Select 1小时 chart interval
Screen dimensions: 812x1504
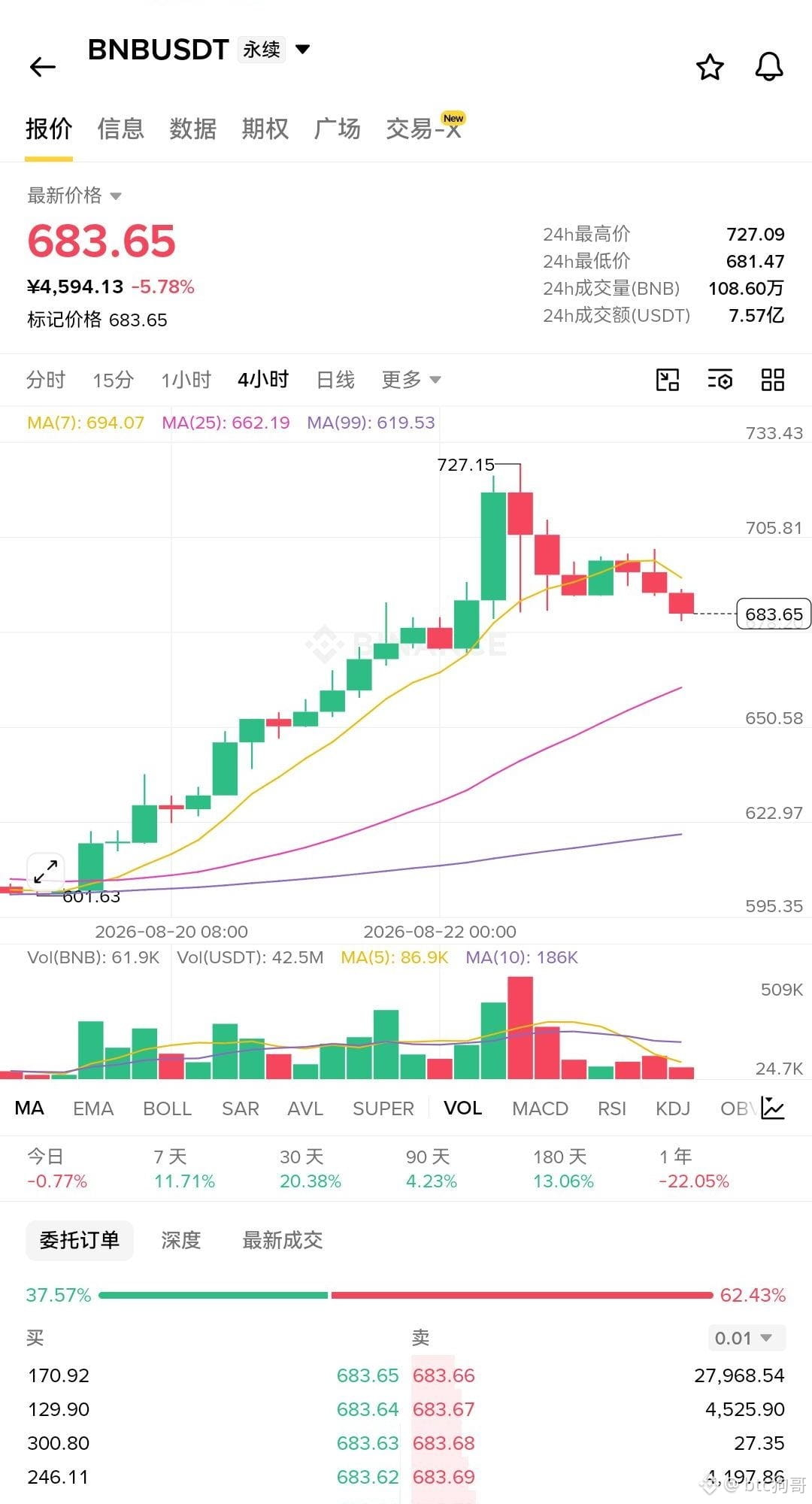[186, 380]
